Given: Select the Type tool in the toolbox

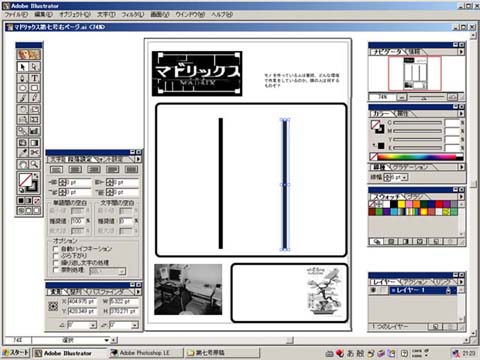Looking at the screenshot, I should coord(34,78).
